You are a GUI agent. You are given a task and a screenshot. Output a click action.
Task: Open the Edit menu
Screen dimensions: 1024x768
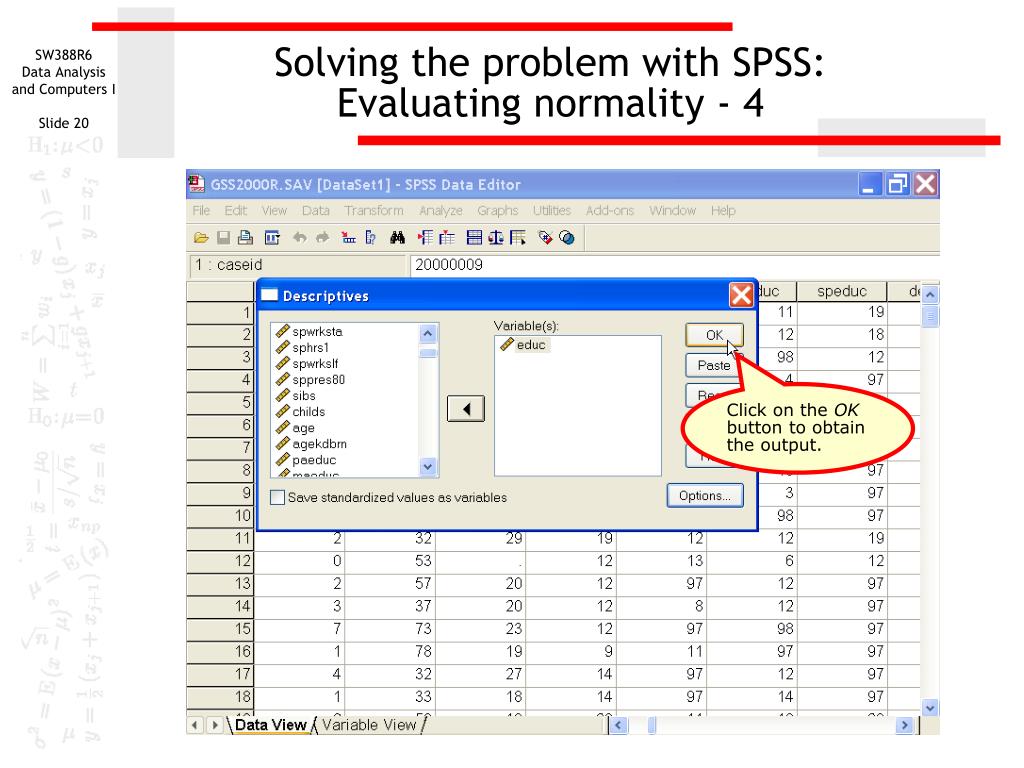click(236, 210)
